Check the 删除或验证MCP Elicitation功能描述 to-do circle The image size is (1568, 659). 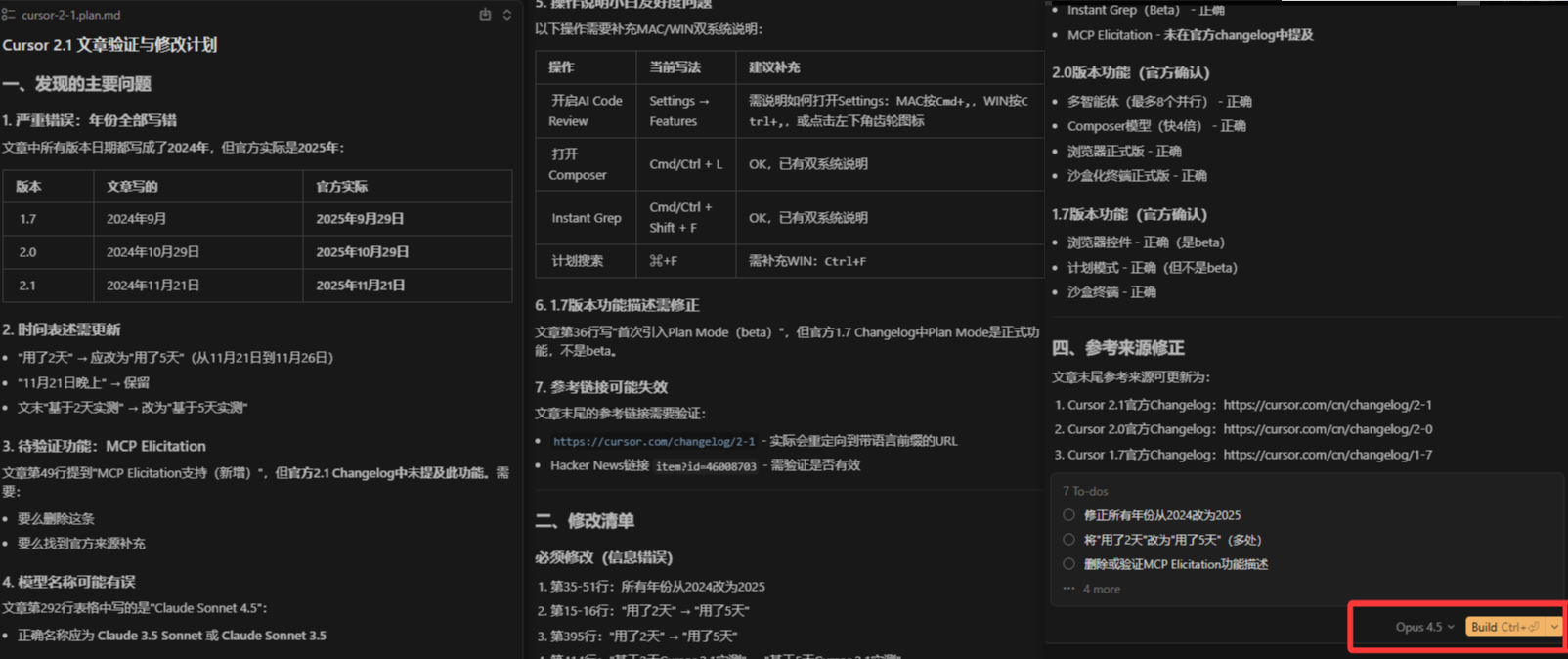[x=1068, y=564]
